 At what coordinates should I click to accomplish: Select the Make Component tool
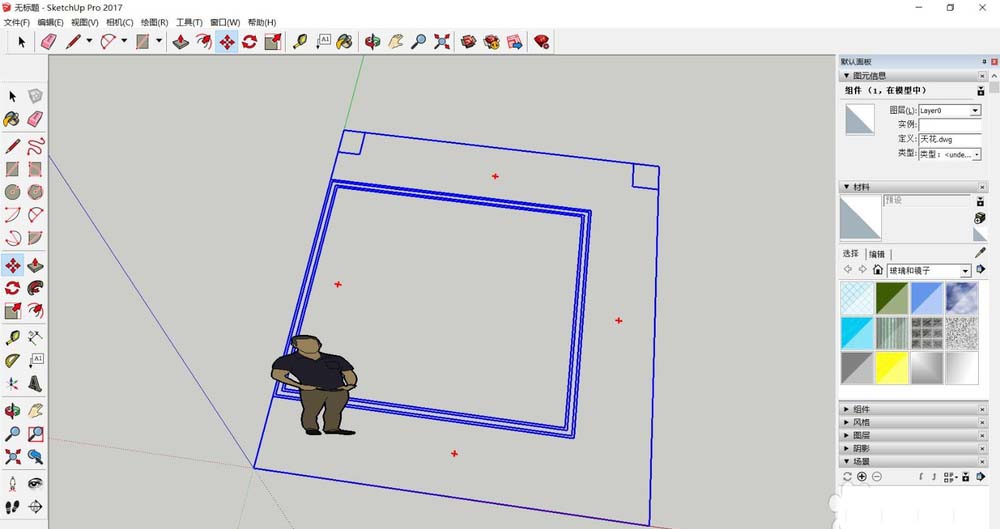35,96
